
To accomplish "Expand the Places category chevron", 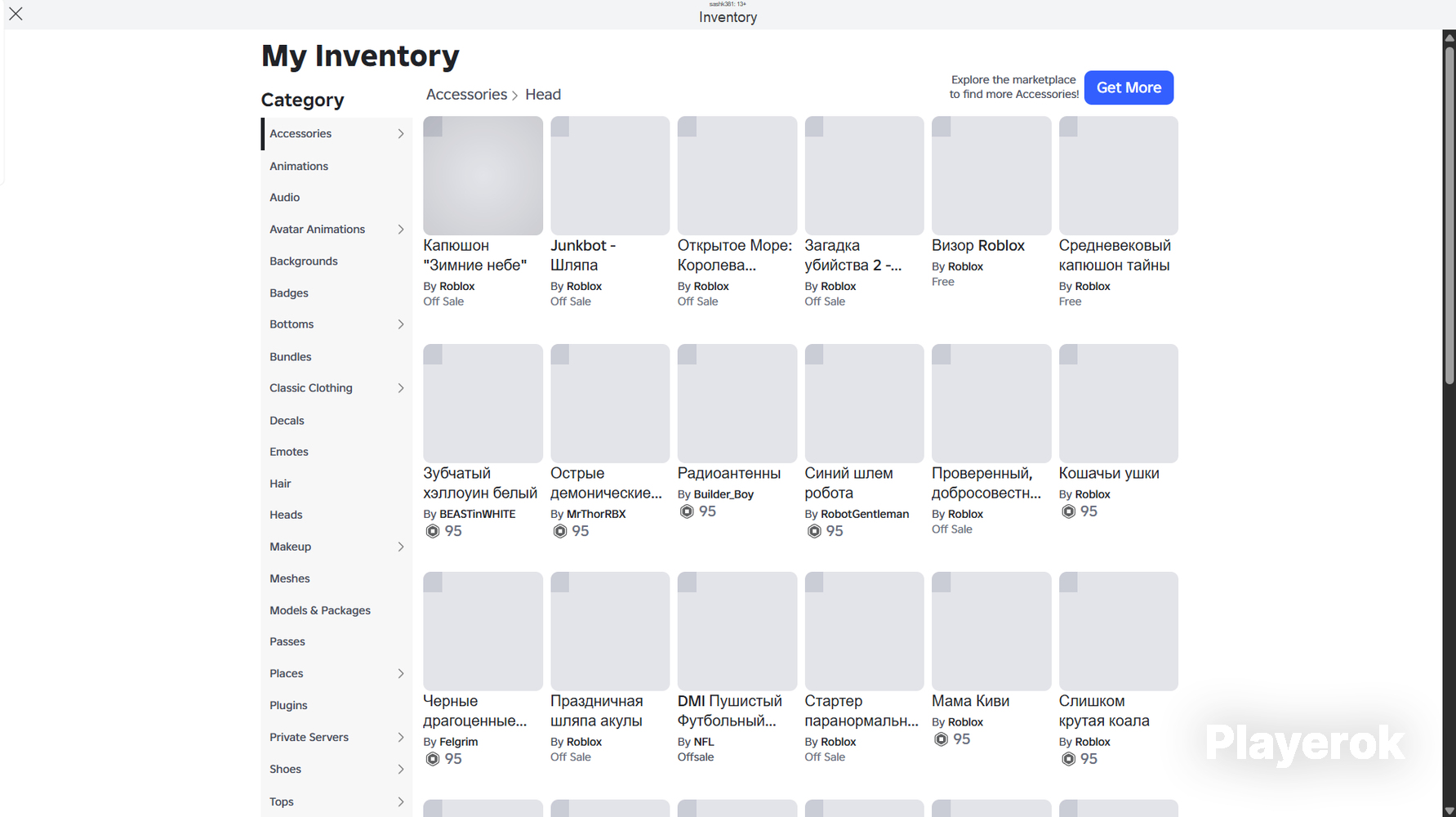I will pos(401,673).
